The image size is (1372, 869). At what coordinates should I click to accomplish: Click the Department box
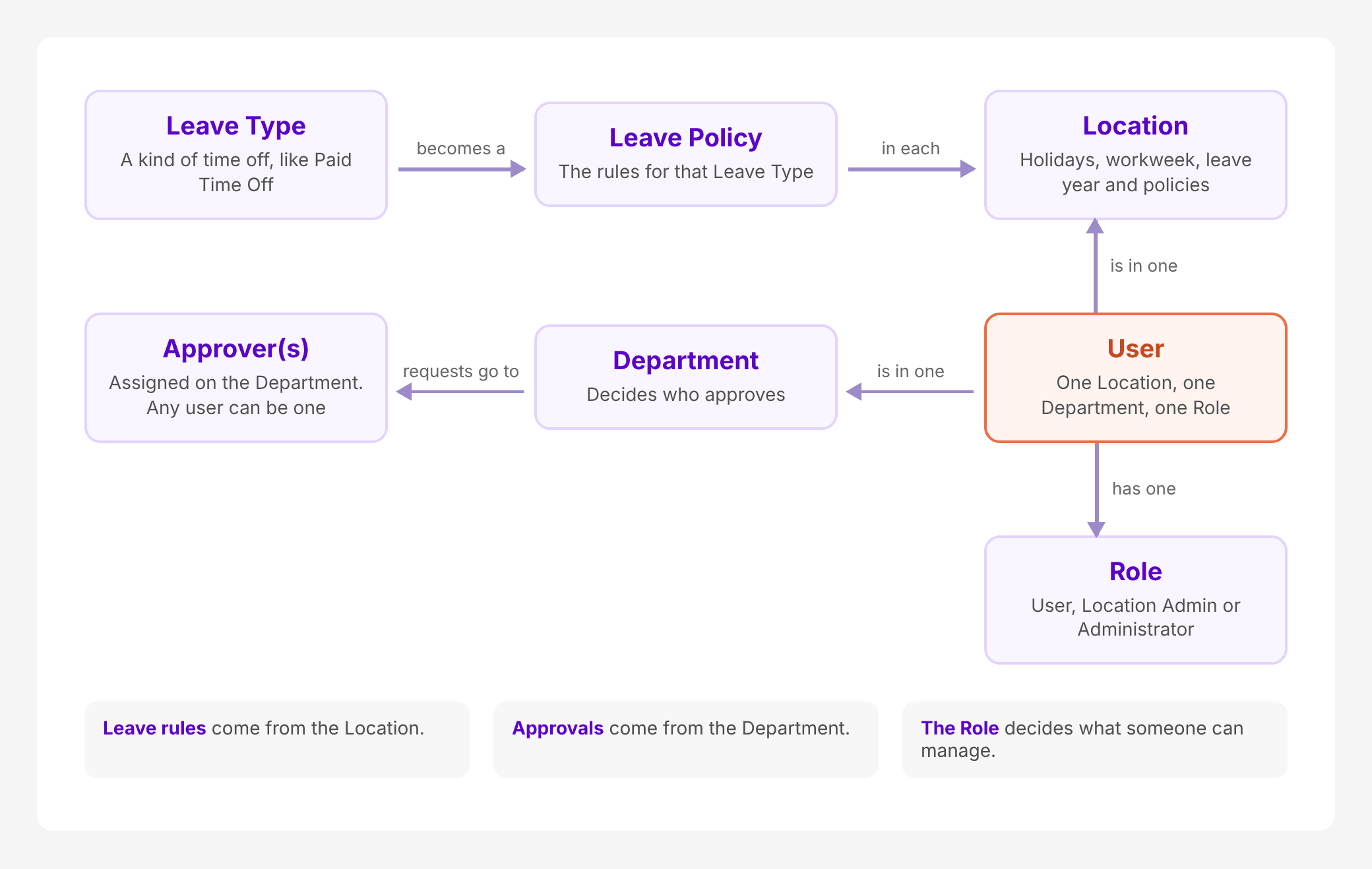coord(686,377)
